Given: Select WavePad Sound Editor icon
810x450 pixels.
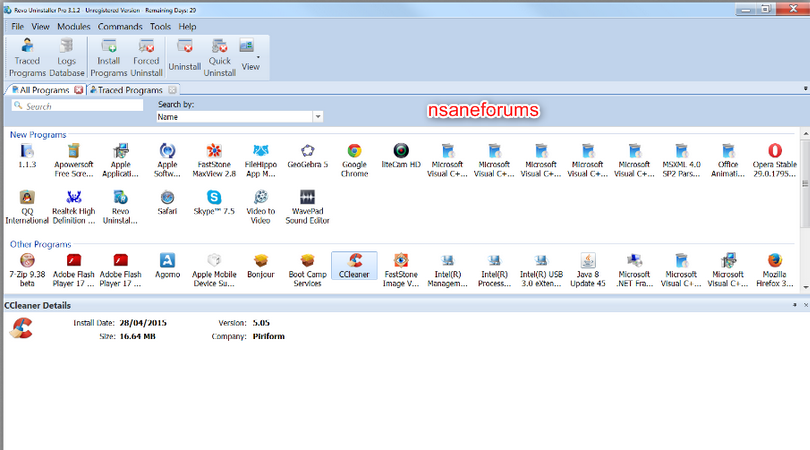Looking at the screenshot, I should (307, 207).
